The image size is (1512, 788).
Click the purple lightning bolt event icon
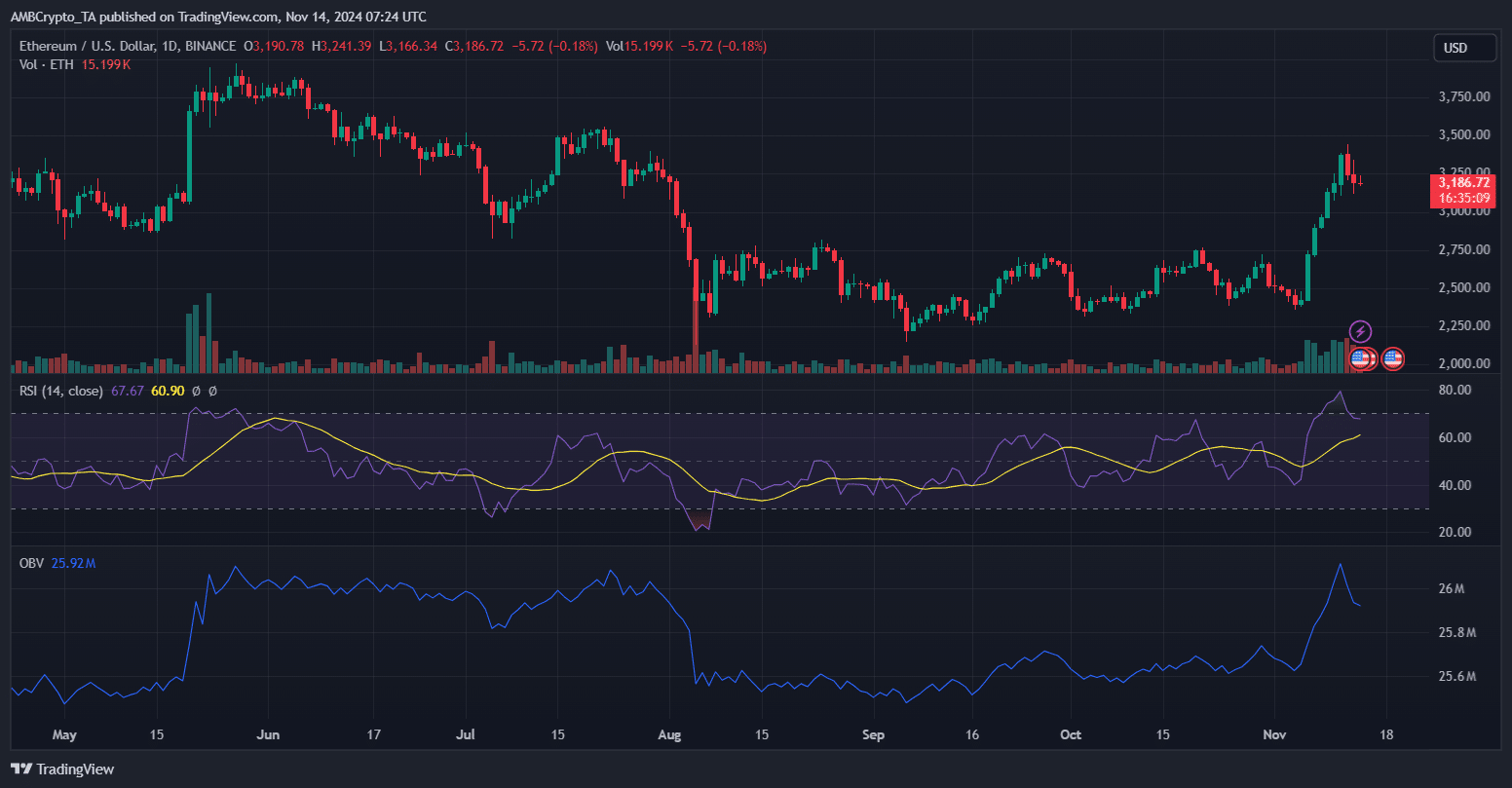point(1361,332)
